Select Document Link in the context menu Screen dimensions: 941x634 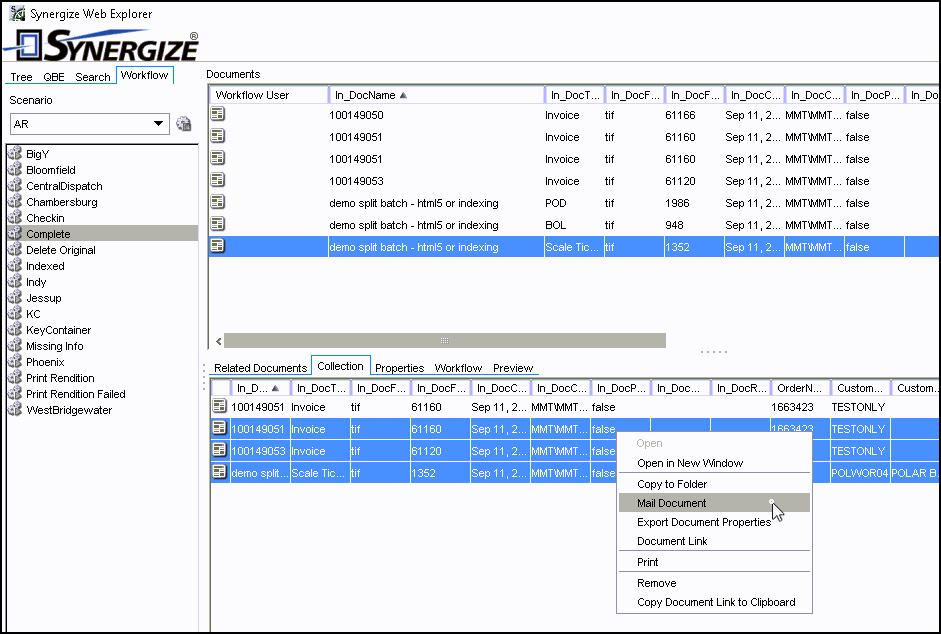pyautogui.click(x=714, y=541)
